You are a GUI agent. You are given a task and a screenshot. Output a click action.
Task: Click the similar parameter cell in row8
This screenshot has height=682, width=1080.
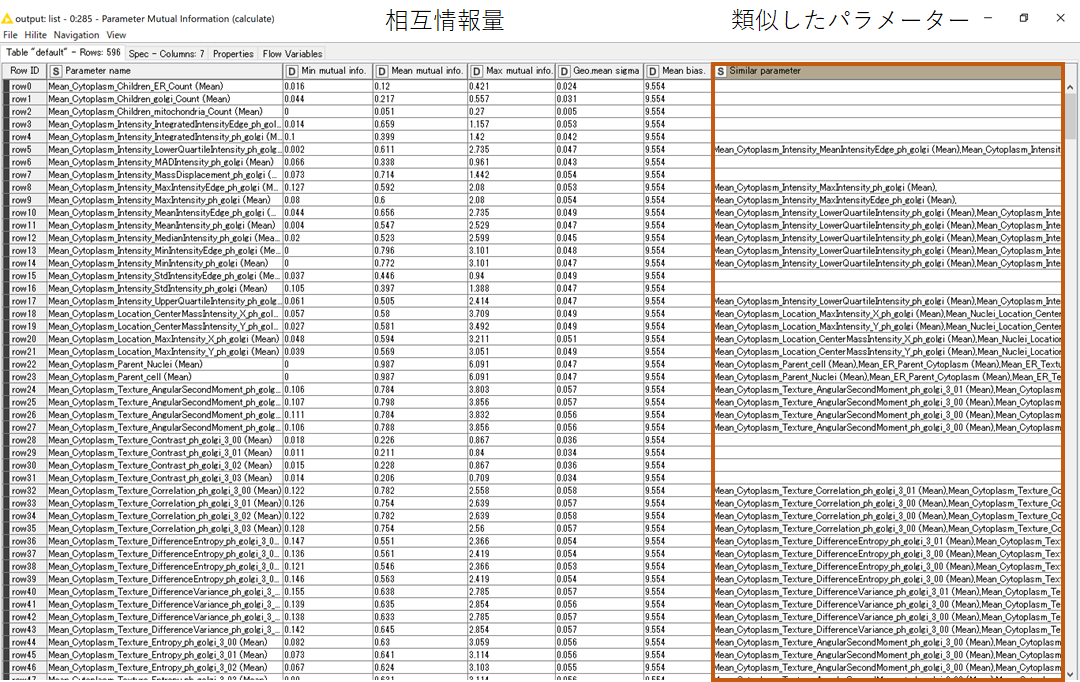click(x=888, y=187)
